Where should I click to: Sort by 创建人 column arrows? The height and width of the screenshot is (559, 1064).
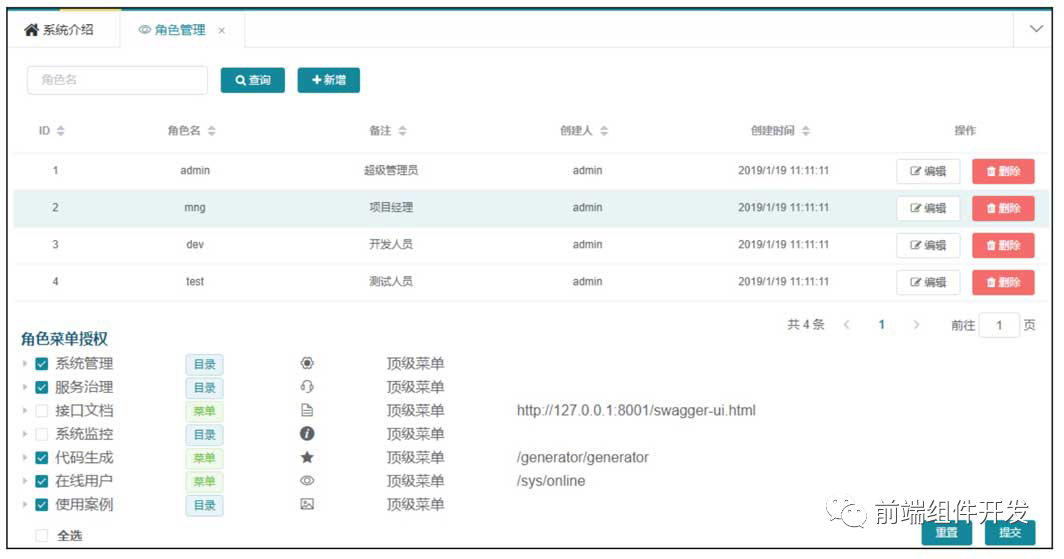[x=604, y=130]
